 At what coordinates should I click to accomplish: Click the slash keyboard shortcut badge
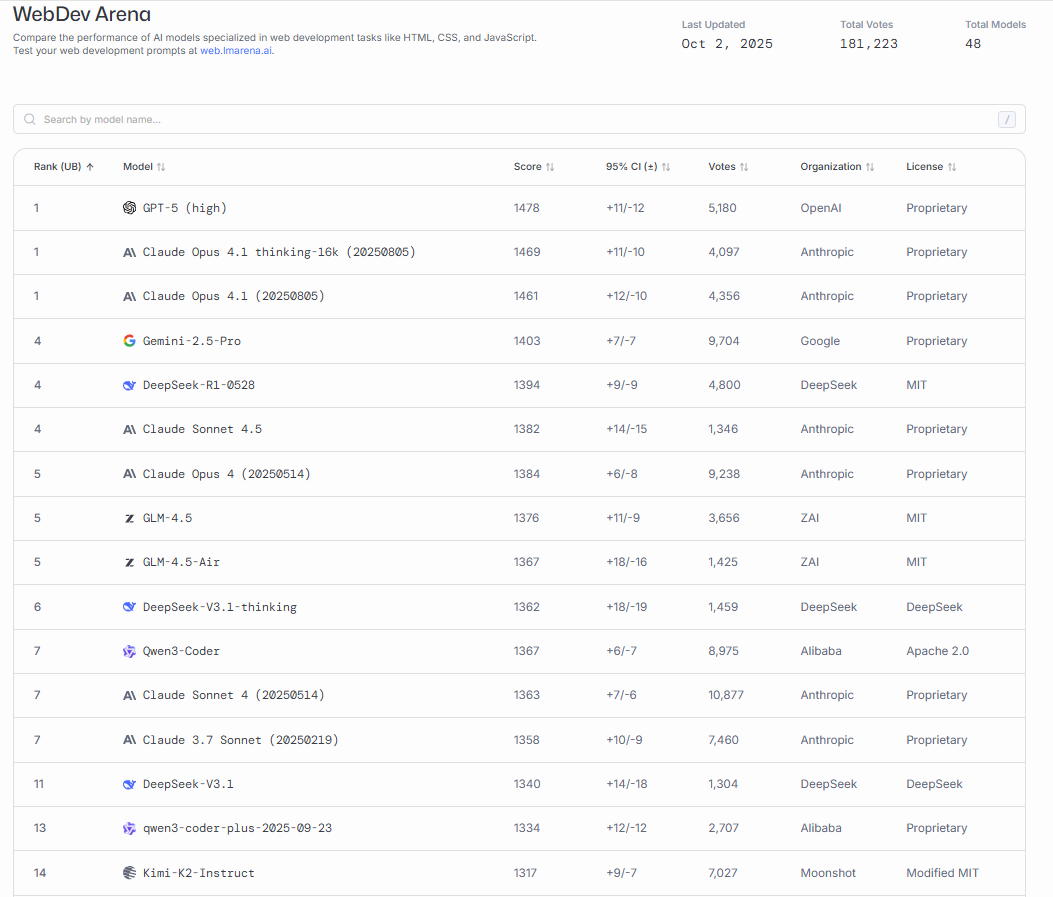1007,119
